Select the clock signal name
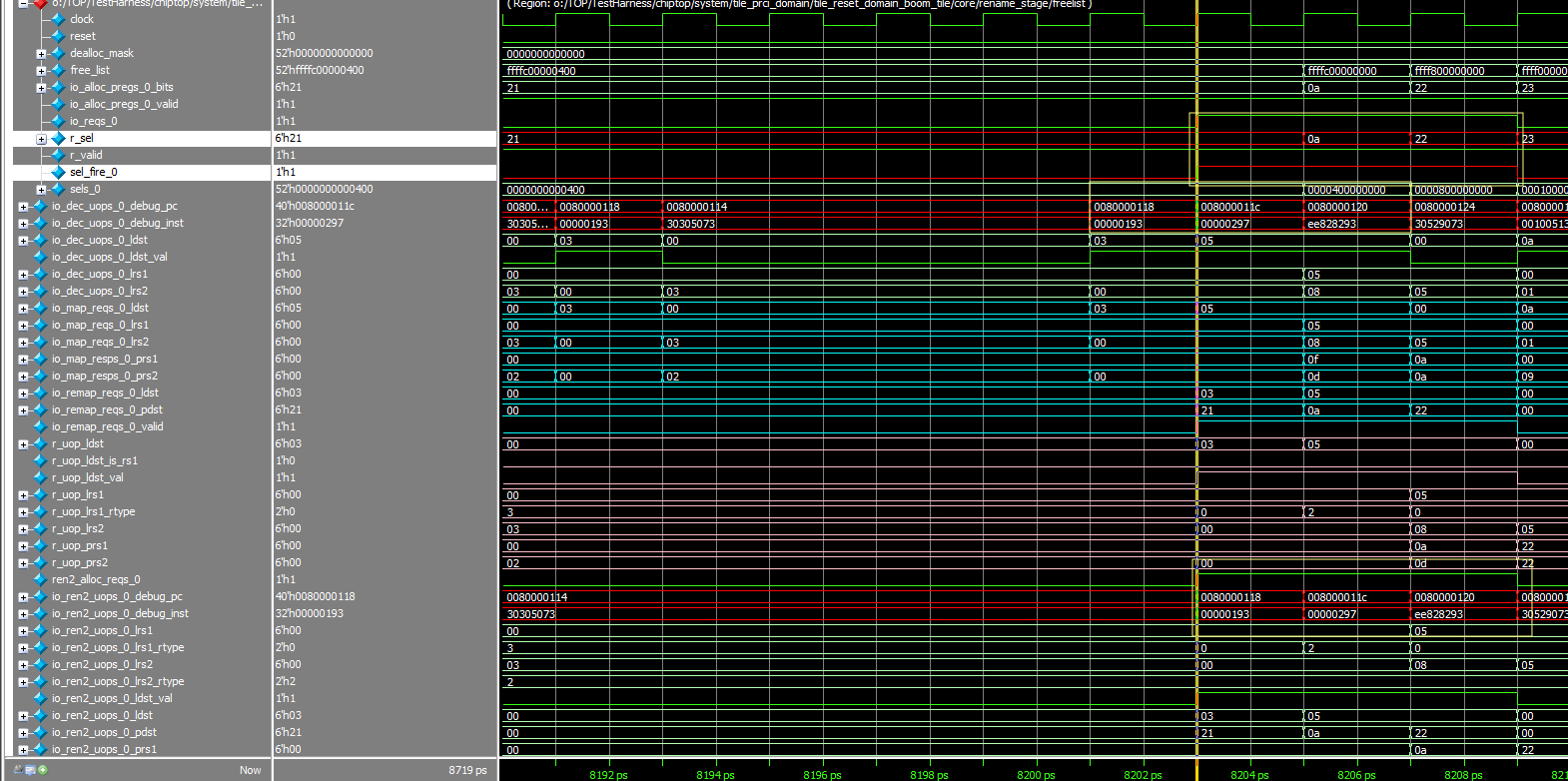Viewport: 1568px width, 781px height. point(82,19)
